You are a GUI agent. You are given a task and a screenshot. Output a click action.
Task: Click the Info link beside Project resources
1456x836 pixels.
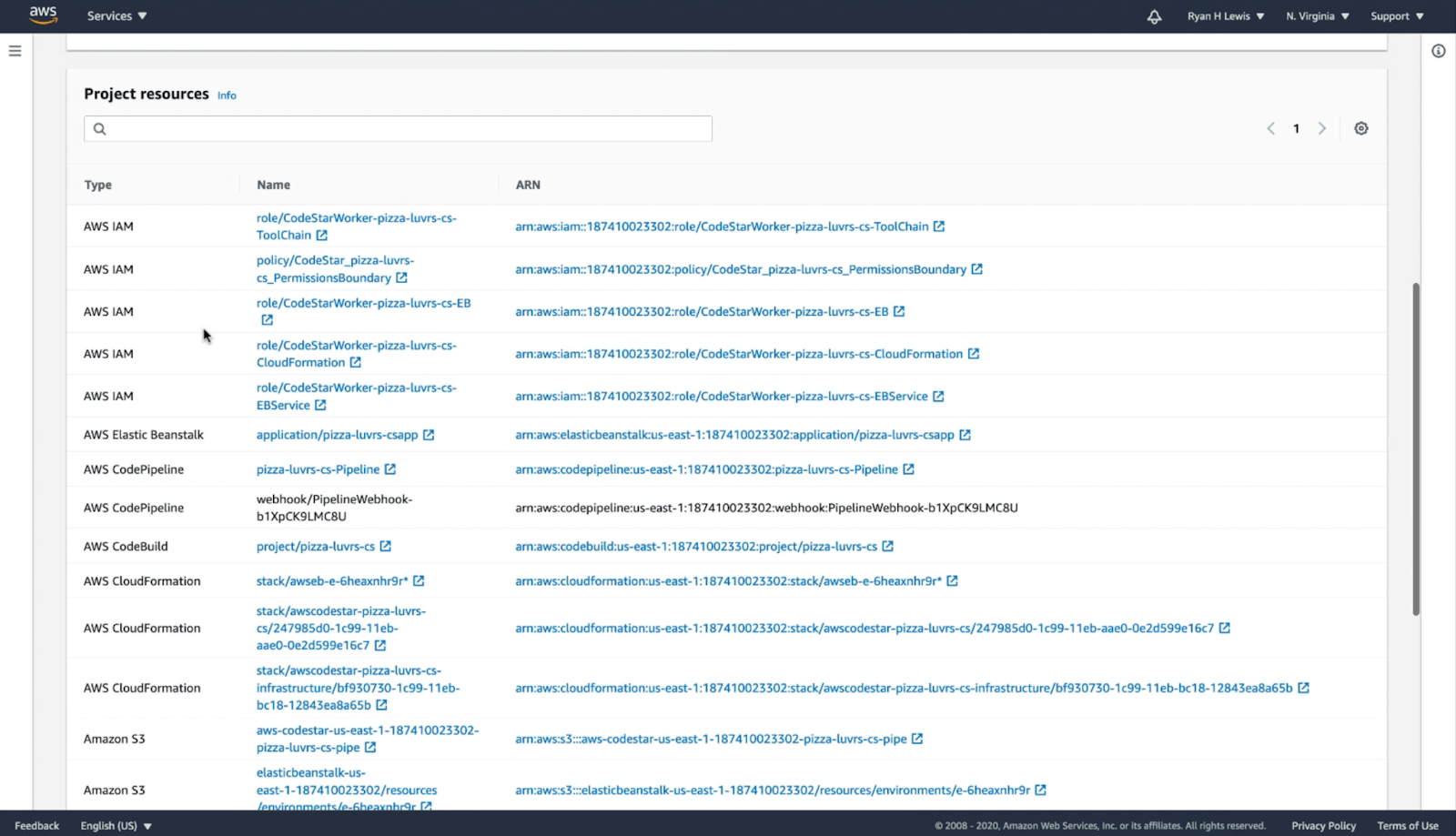tap(227, 96)
